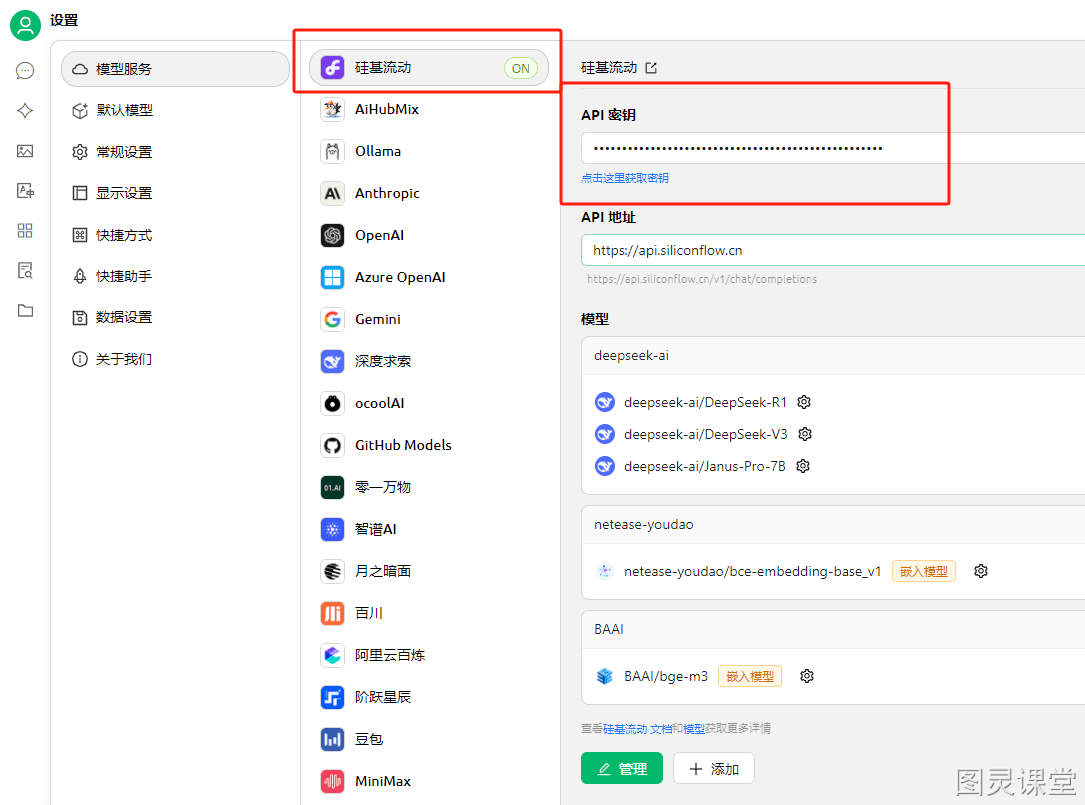Select 阶跃星辰 provider

click(429, 697)
